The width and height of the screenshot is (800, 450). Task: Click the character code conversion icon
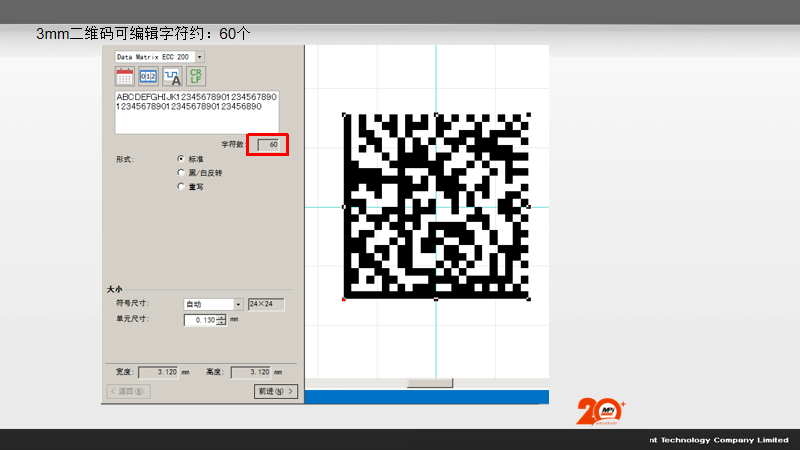coord(172,76)
